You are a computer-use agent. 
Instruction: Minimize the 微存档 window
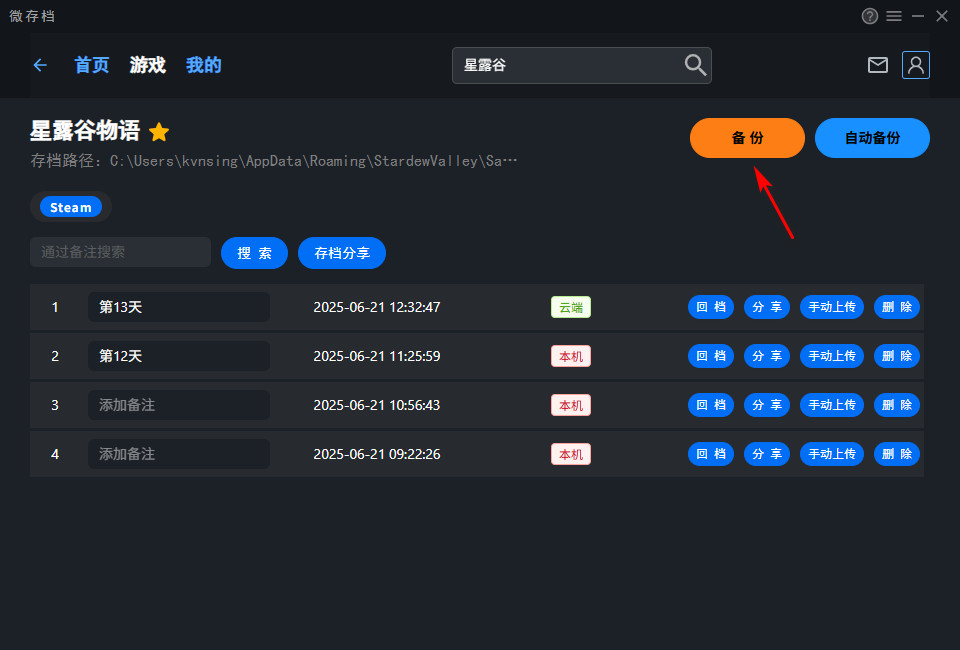(x=918, y=17)
